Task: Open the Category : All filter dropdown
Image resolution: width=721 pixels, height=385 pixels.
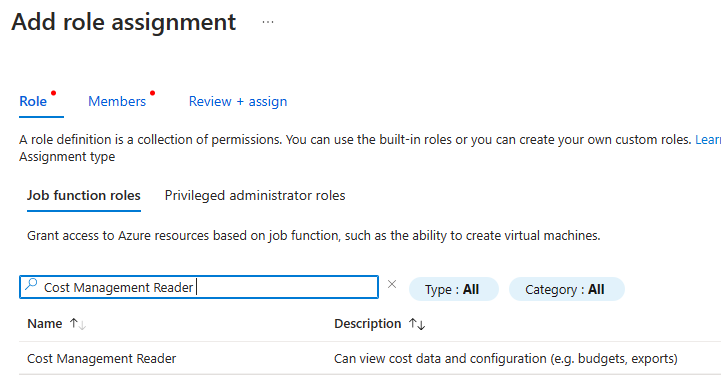Action: (566, 289)
